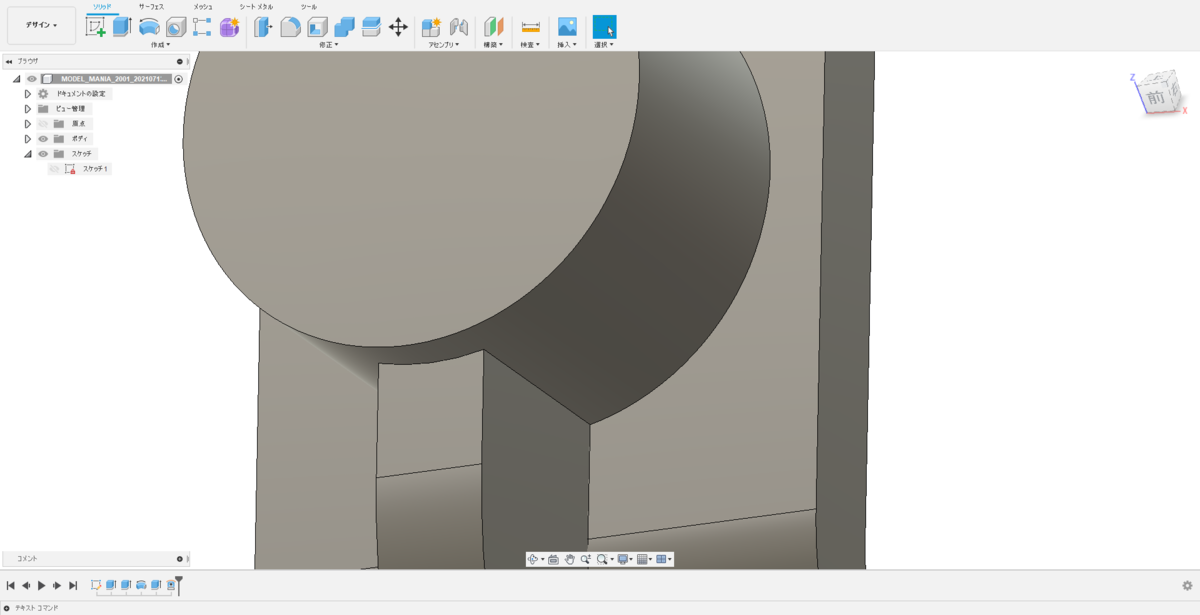Activate the blue Select cursor tool
1200x615 pixels.
pos(604,27)
